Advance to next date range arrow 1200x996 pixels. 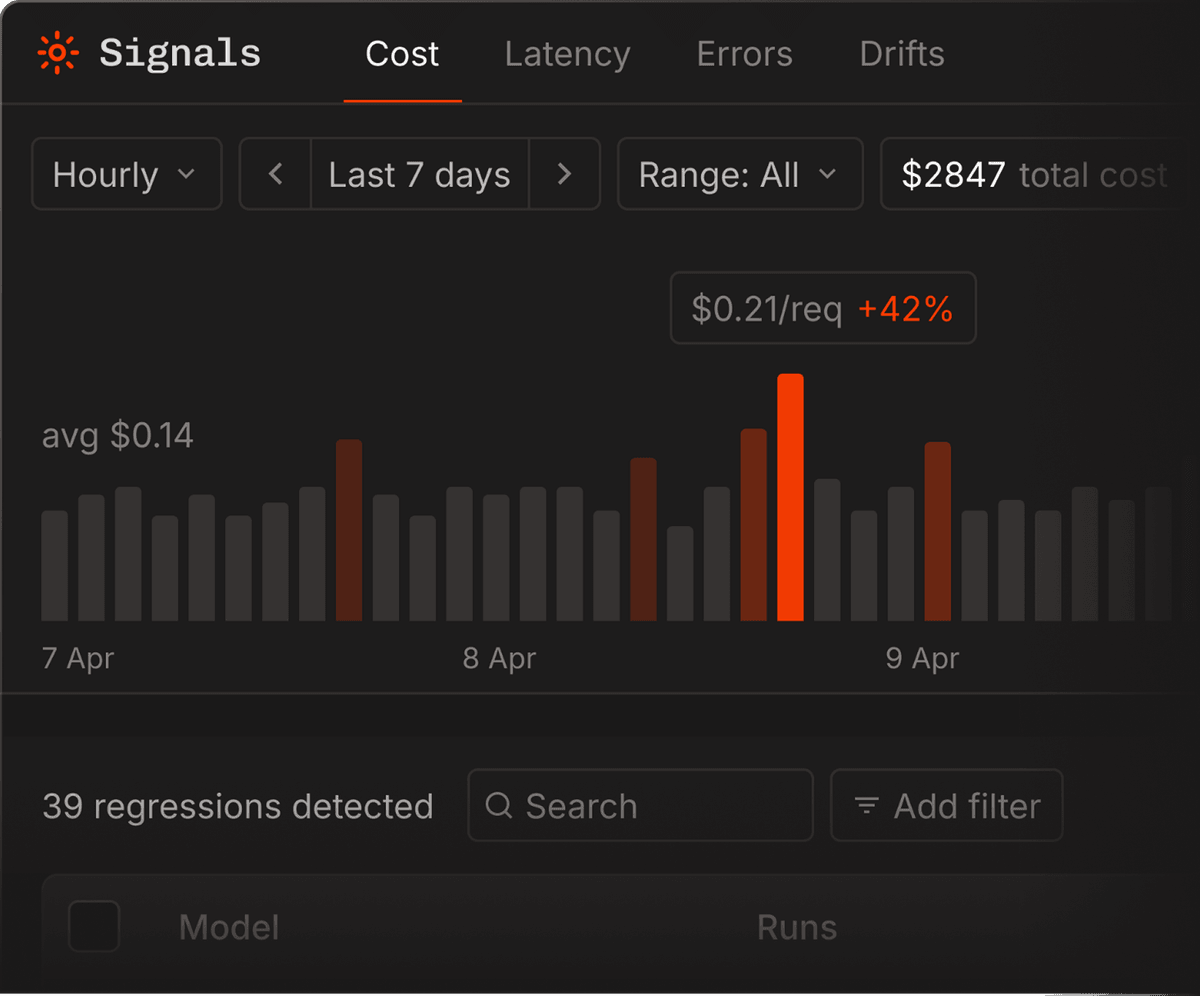(x=564, y=175)
